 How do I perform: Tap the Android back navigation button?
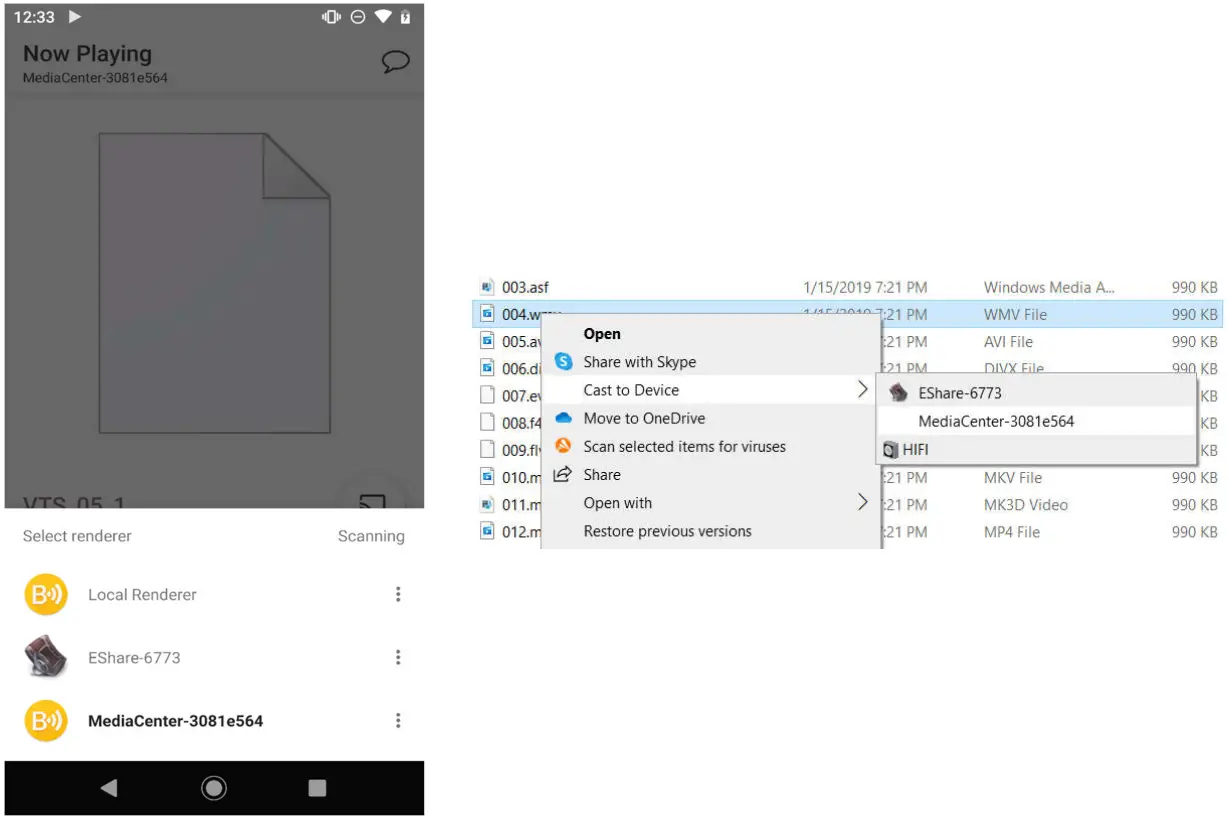(109, 788)
